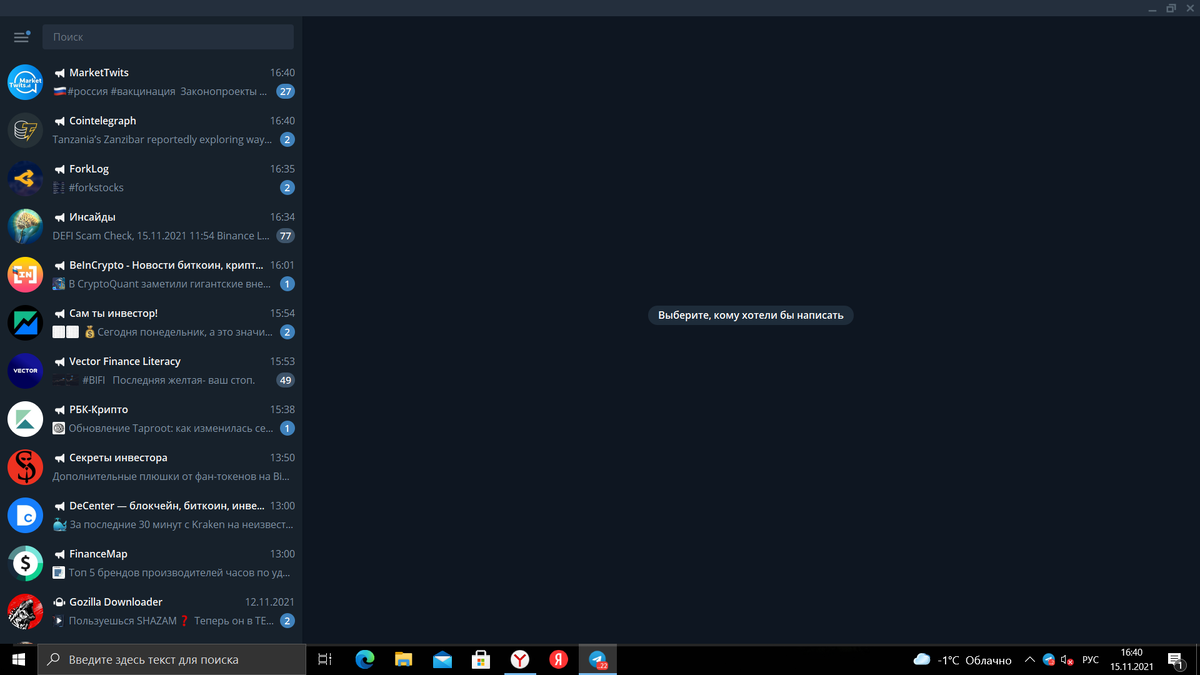
Task: Click the Windows taskbar search box
Action: click(x=172, y=660)
